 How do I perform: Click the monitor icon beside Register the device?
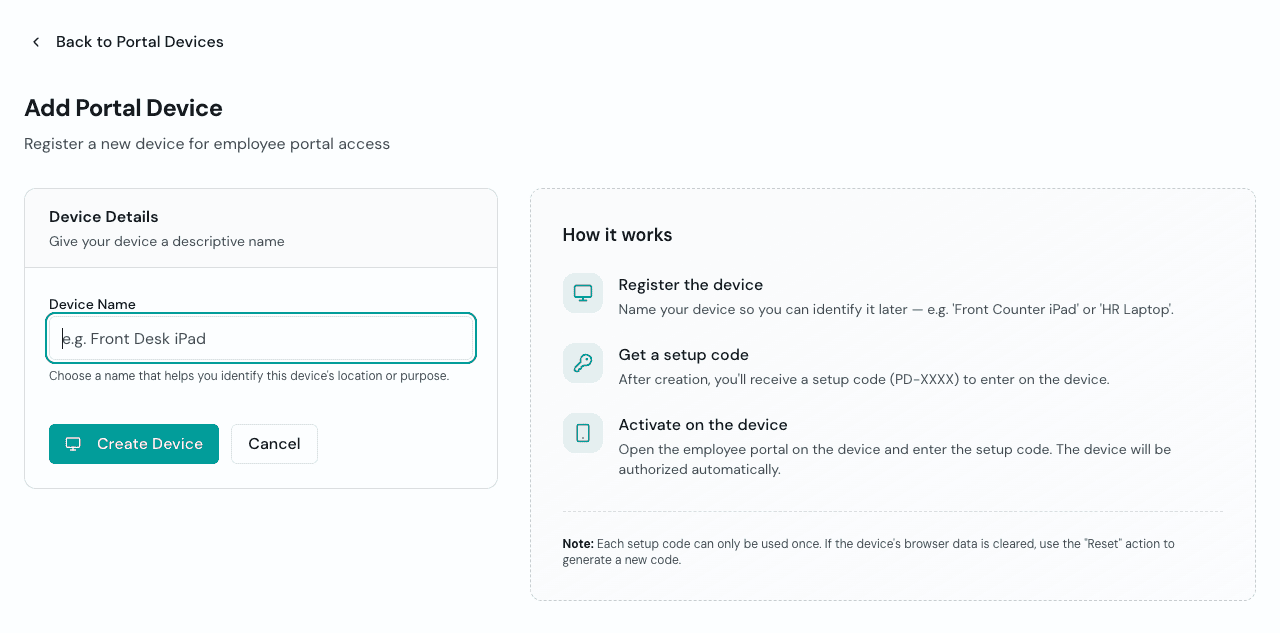coord(582,293)
